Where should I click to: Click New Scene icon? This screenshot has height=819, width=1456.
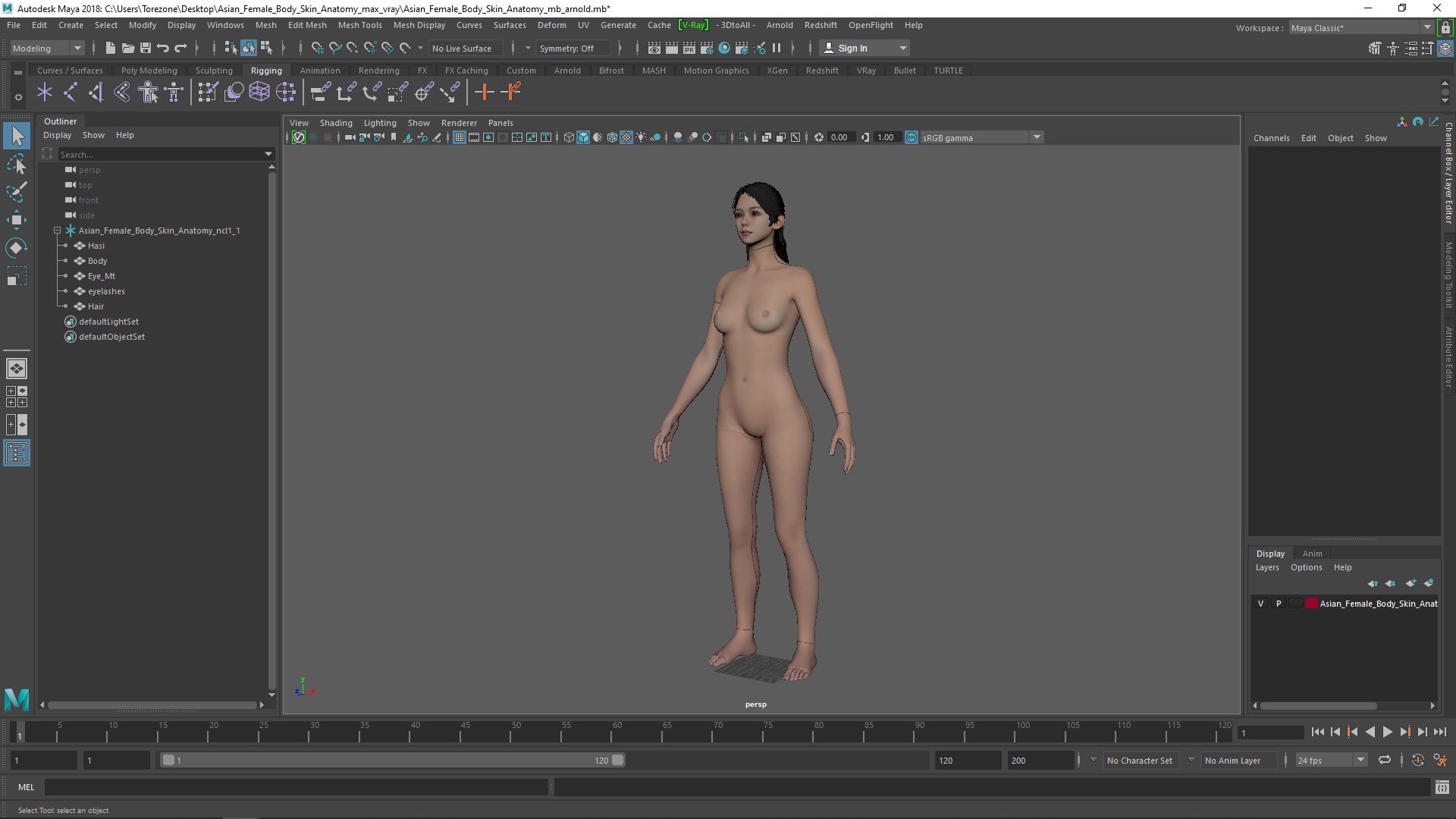pos(111,48)
